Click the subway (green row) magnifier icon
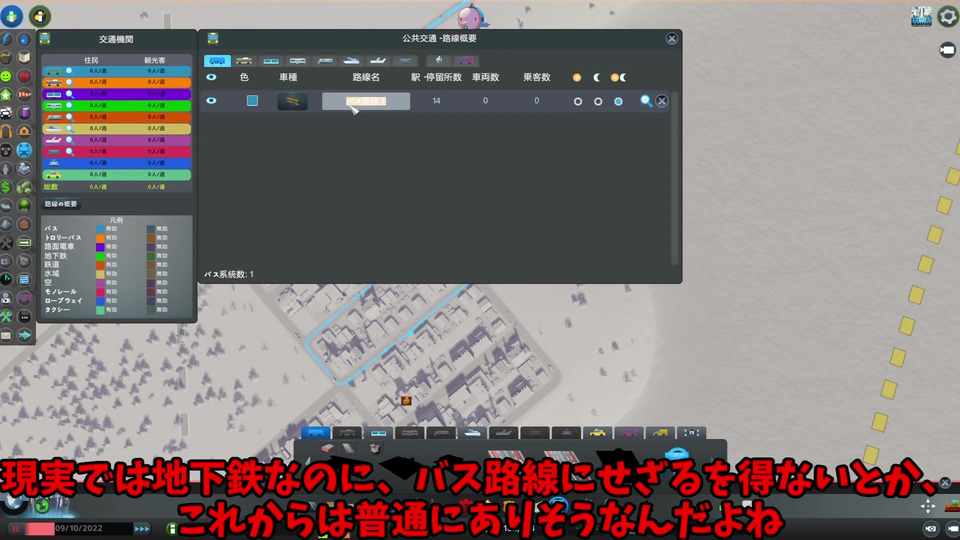Viewport: 960px width, 540px height. point(69,105)
